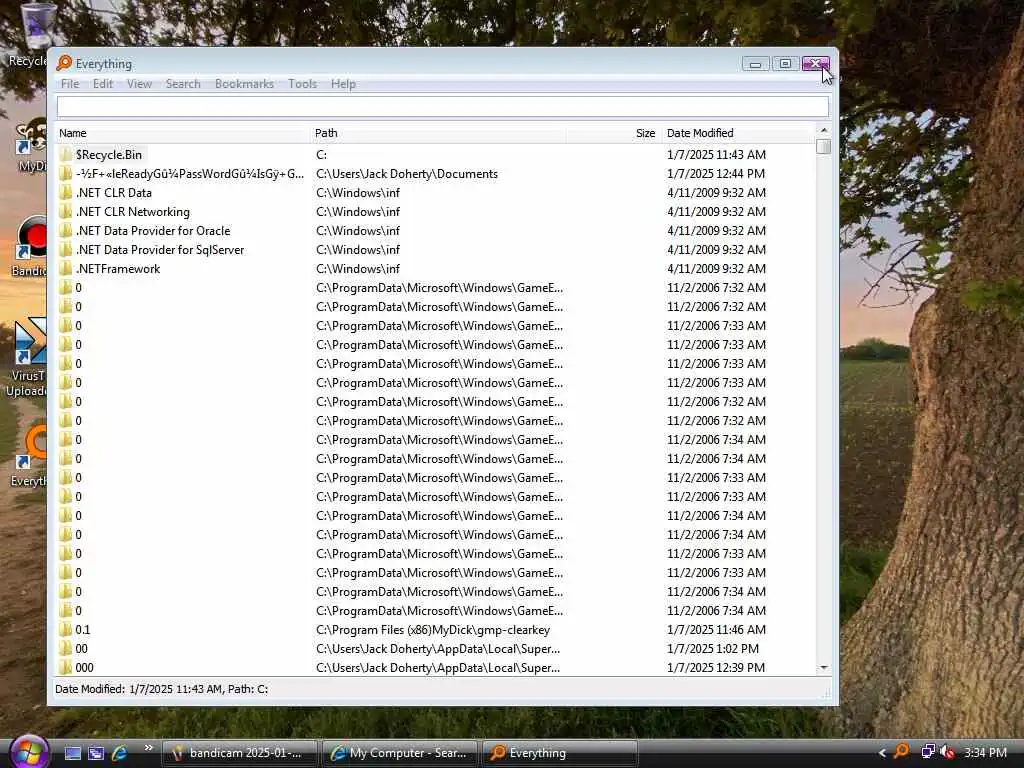Select the $Recycle.Bin folder icon

65,155
